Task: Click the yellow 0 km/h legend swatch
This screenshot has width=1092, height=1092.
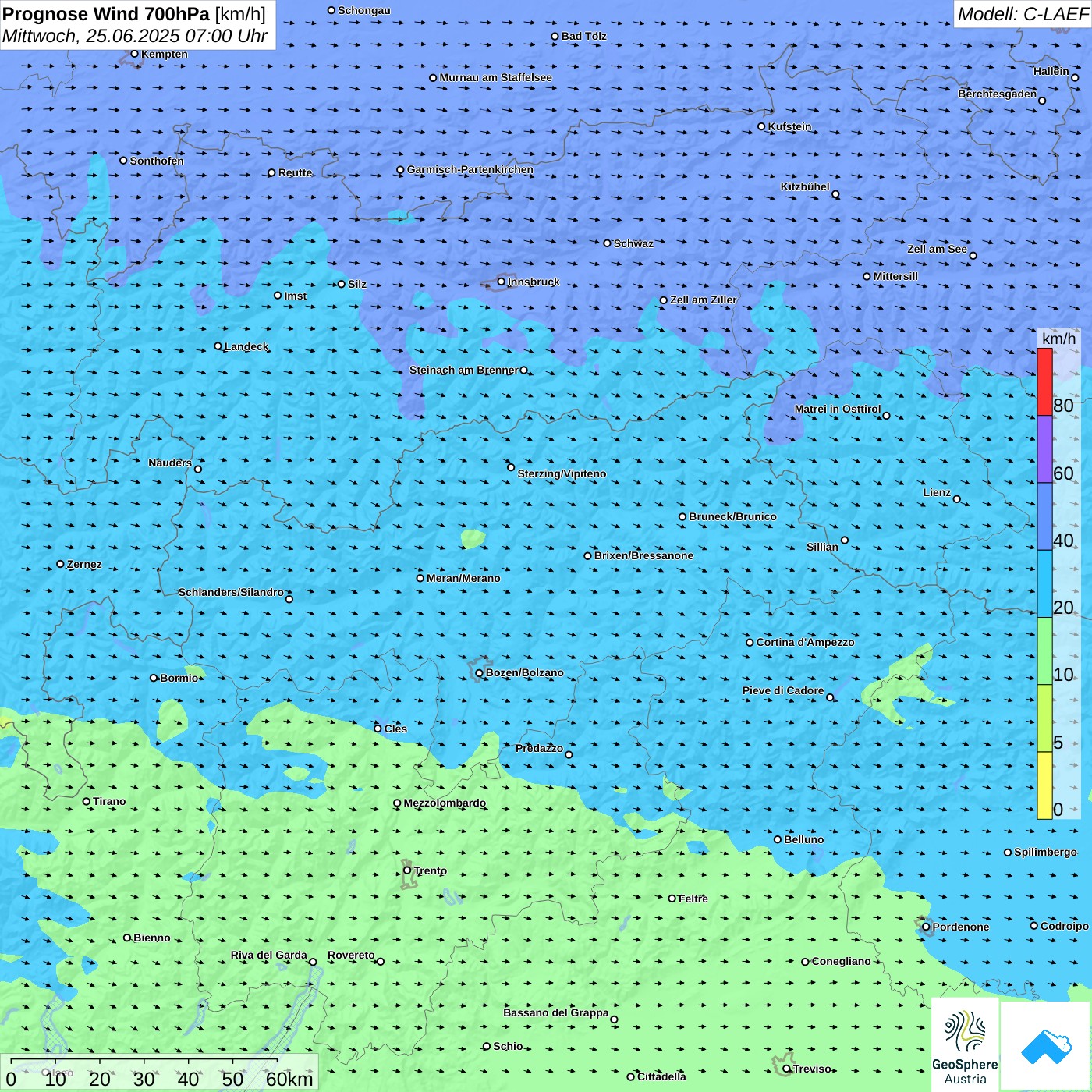Action: click(x=1044, y=785)
